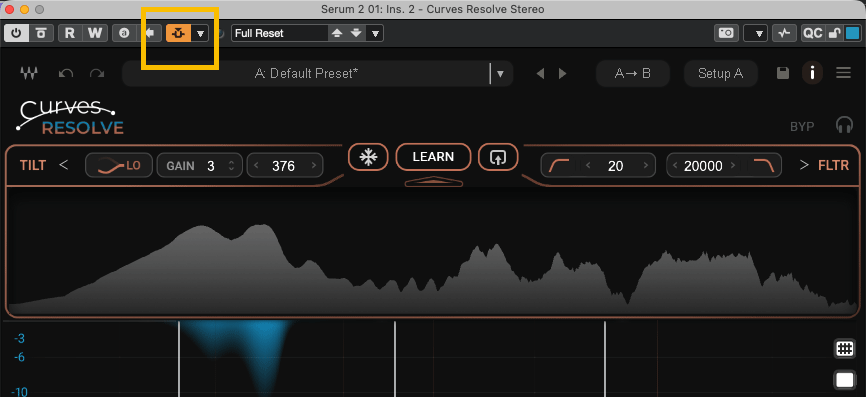Click the -6 dB scale label
This screenshot has width=866, height=397.
(19, 358)
